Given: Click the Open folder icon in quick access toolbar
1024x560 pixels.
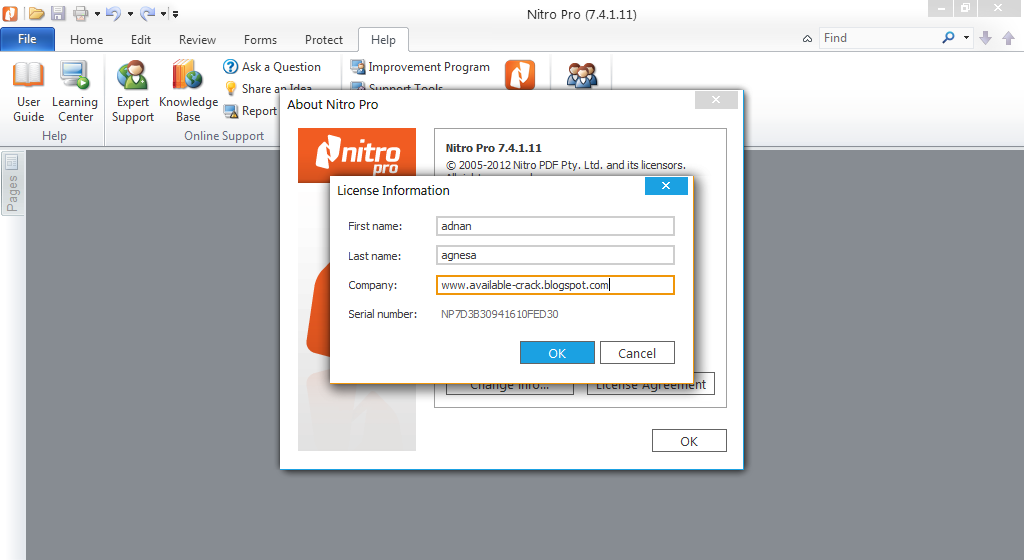Looking at the screenshot, I should (x=37, y=13).
